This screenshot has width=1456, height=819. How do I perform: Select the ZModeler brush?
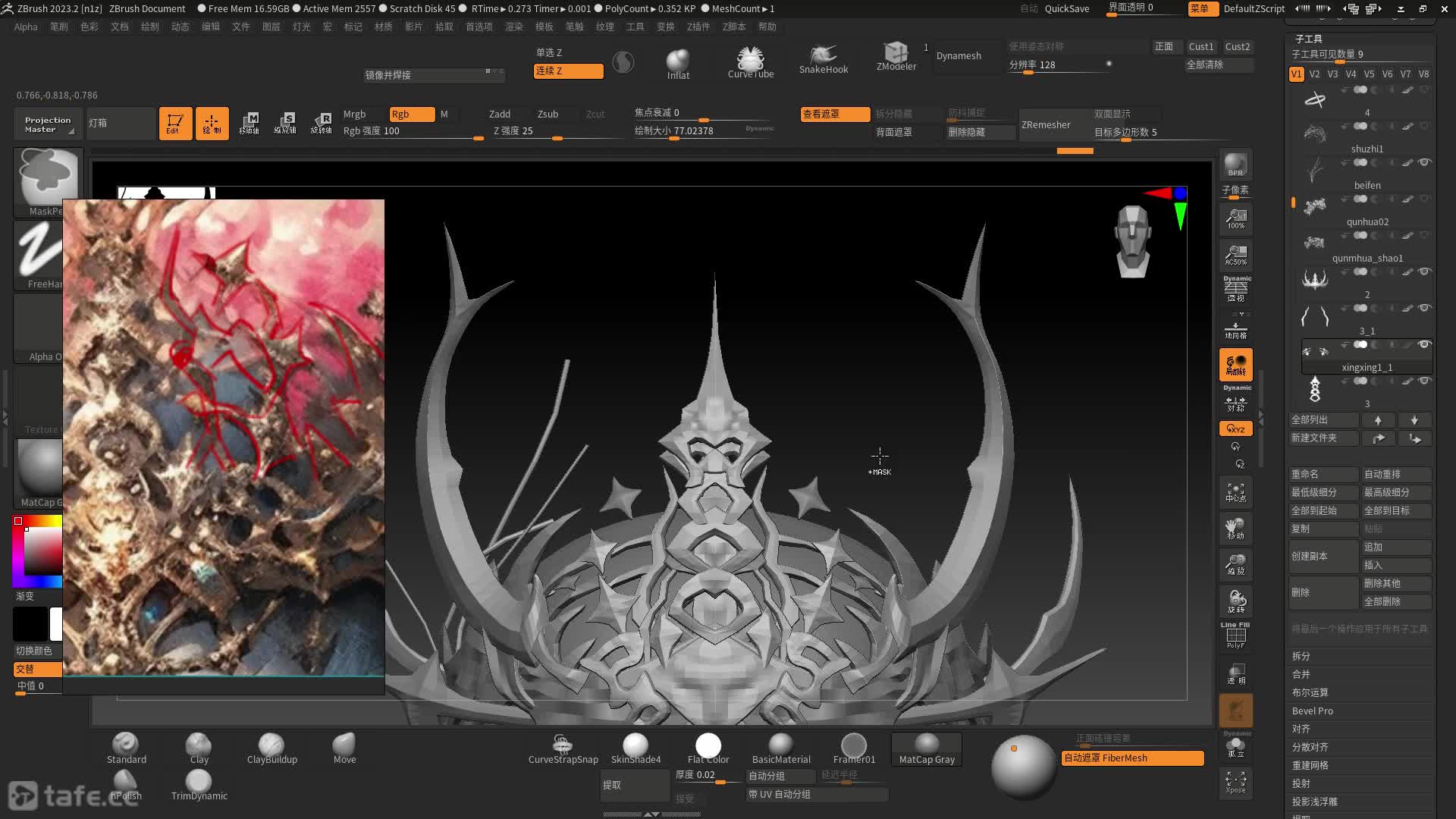(x=896, y=57)
